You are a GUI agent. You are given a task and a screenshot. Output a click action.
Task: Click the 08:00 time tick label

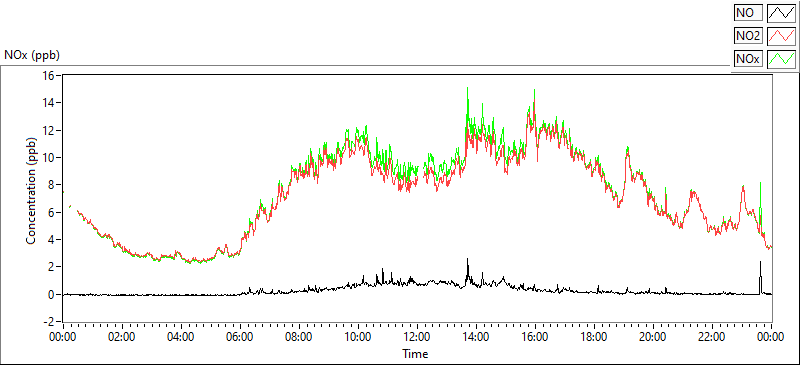(x=299, y=337)
